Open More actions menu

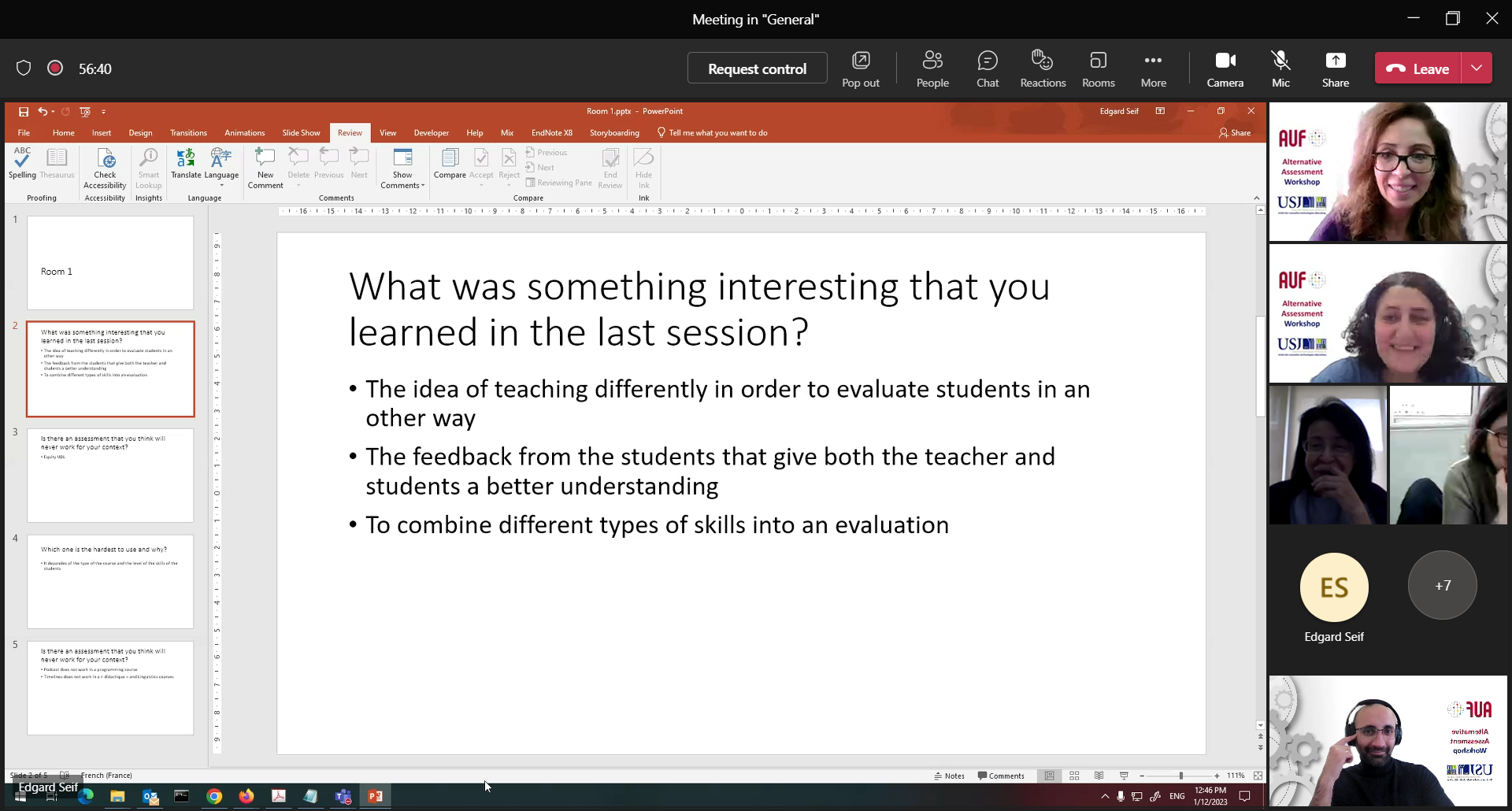(1153, 69)
